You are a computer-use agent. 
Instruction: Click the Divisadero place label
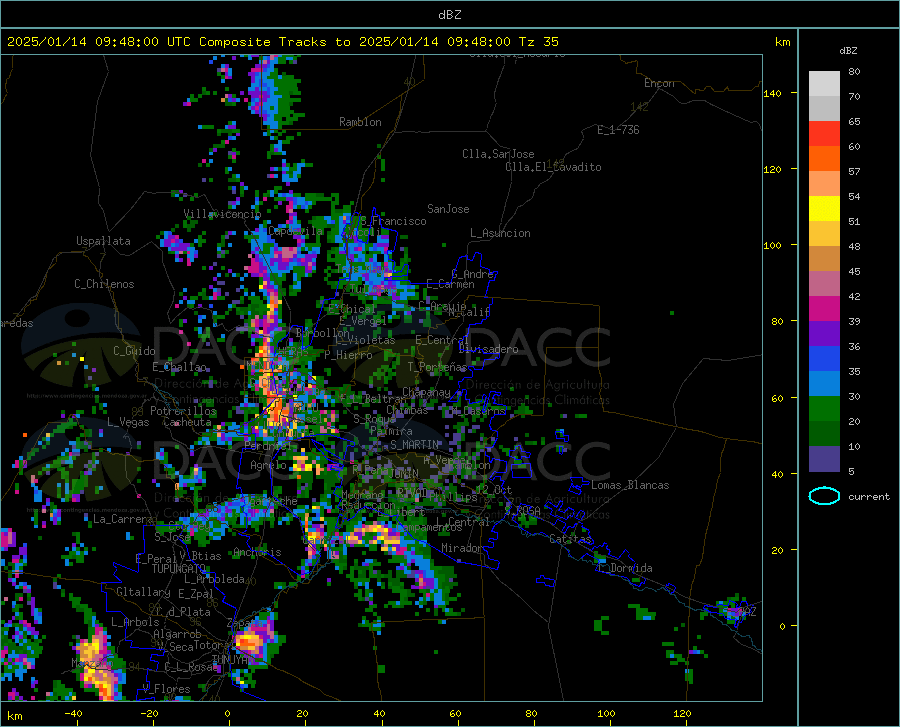488,349
